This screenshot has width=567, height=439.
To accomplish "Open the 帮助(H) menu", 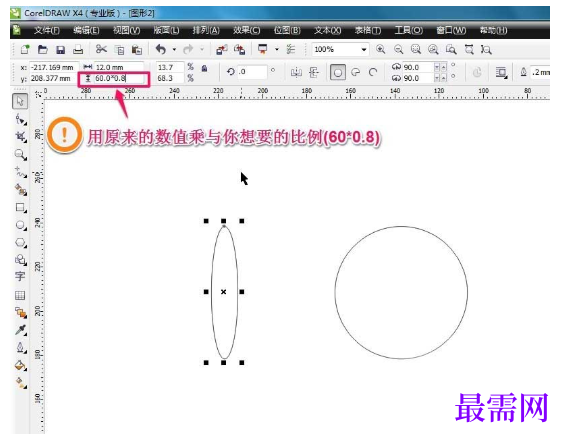I will click(x=493, y=30).
